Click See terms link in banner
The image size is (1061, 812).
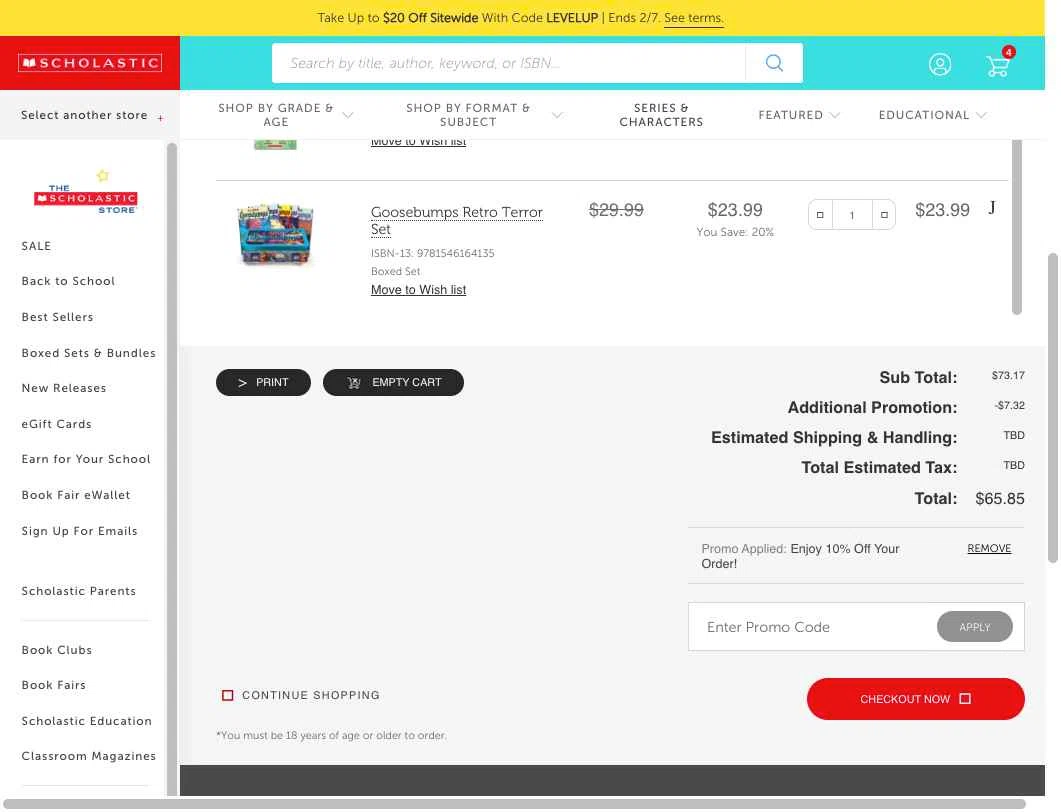click(x=694, y=18)
